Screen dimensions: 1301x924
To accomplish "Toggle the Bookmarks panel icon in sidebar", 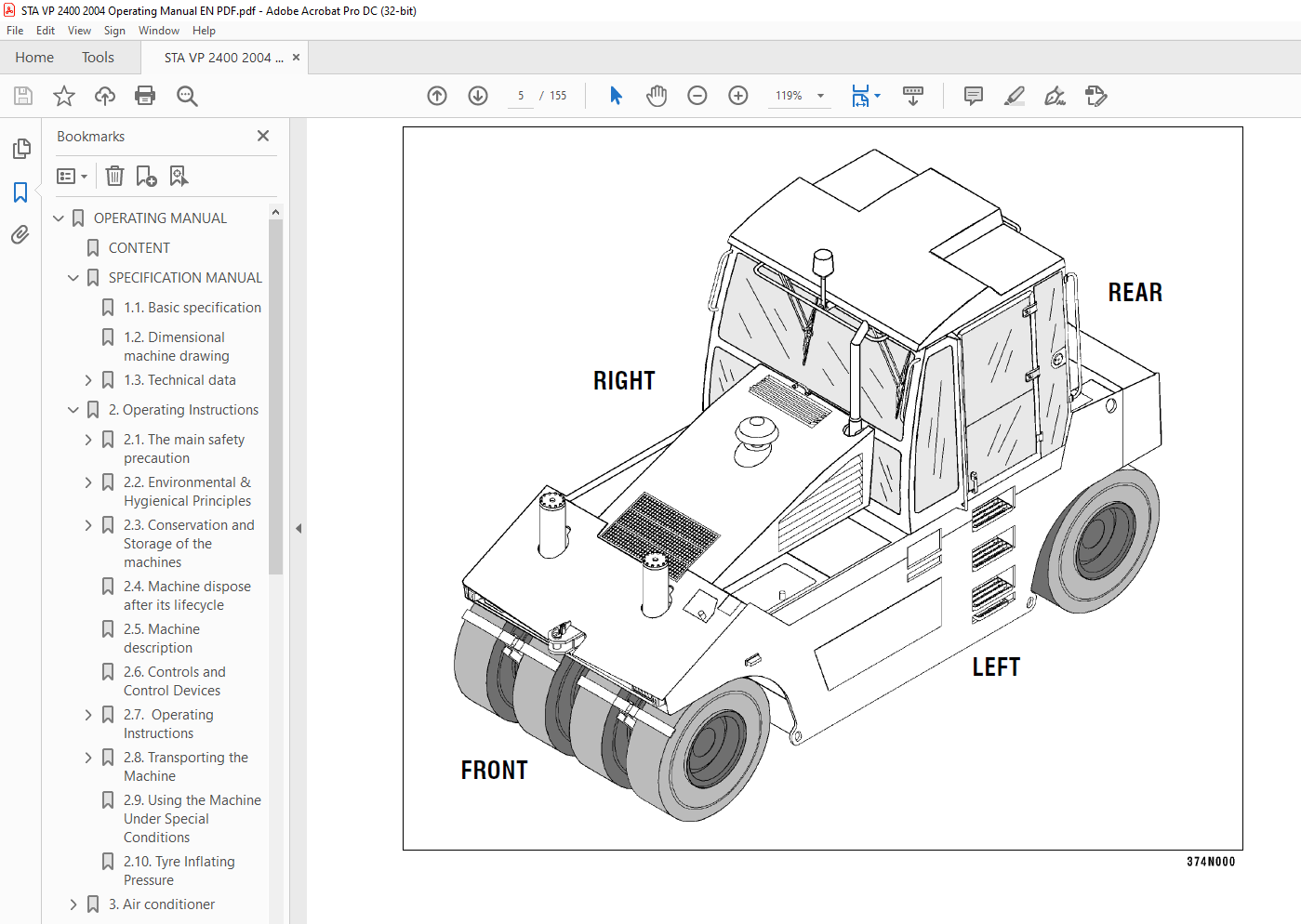I will [x=20, y=192].
